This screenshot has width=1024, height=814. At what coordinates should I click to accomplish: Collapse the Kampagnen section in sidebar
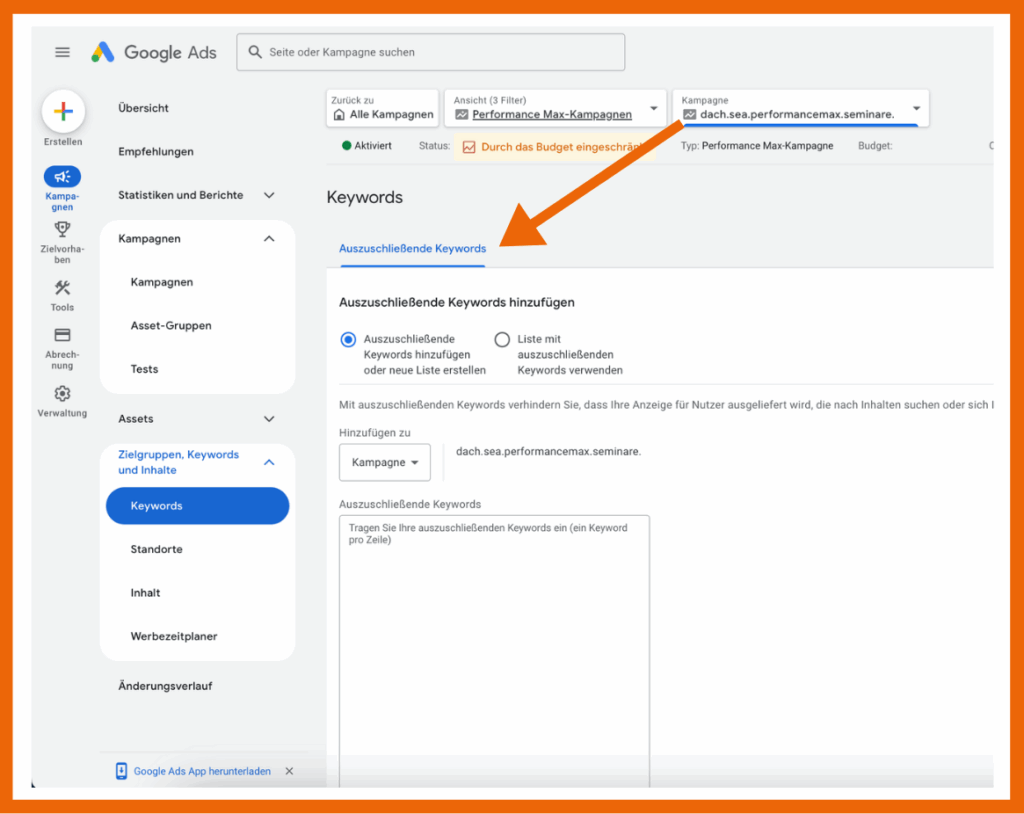pos(268,238)
